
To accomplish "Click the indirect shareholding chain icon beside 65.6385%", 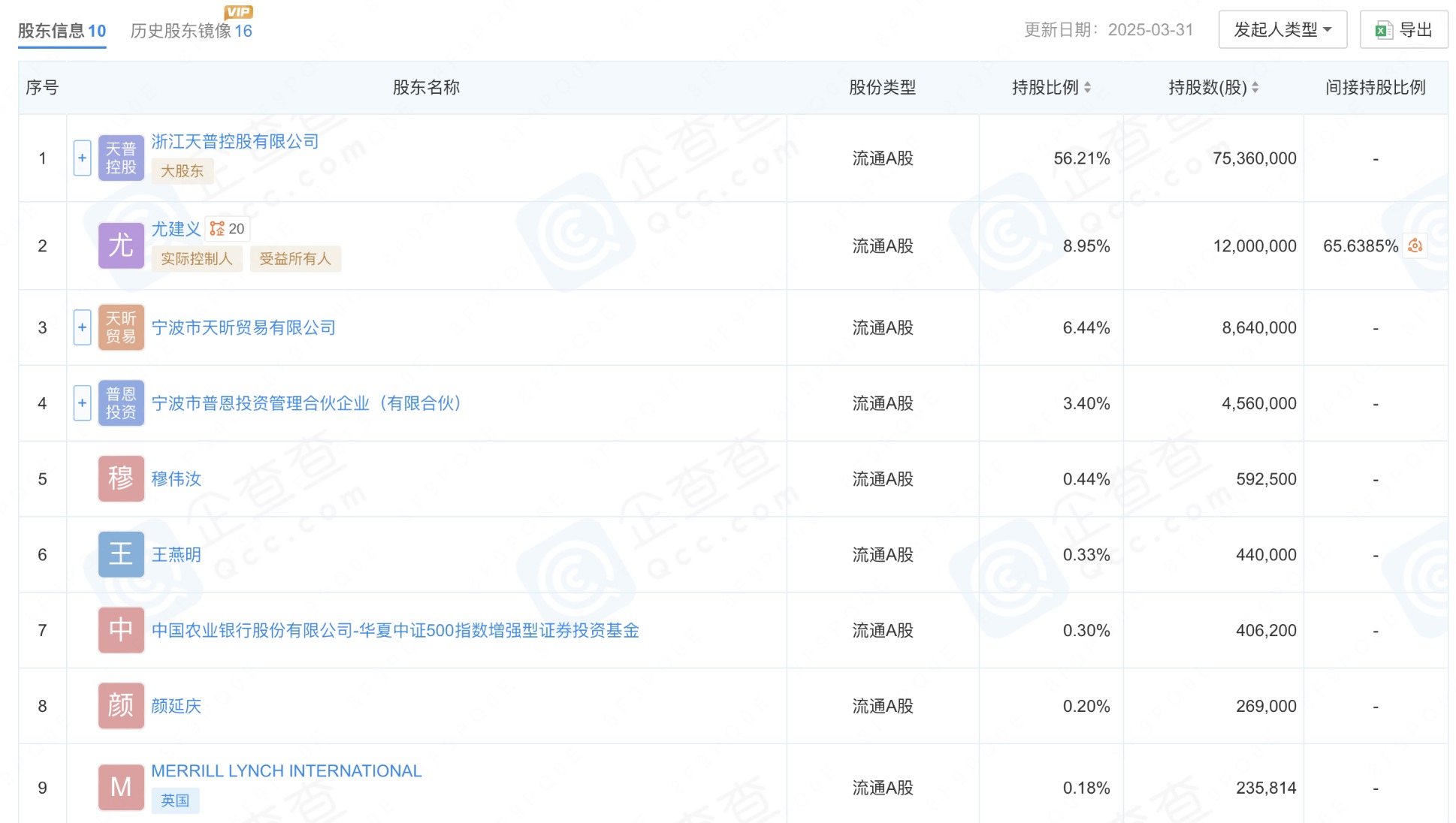I will pos(1415,246).
